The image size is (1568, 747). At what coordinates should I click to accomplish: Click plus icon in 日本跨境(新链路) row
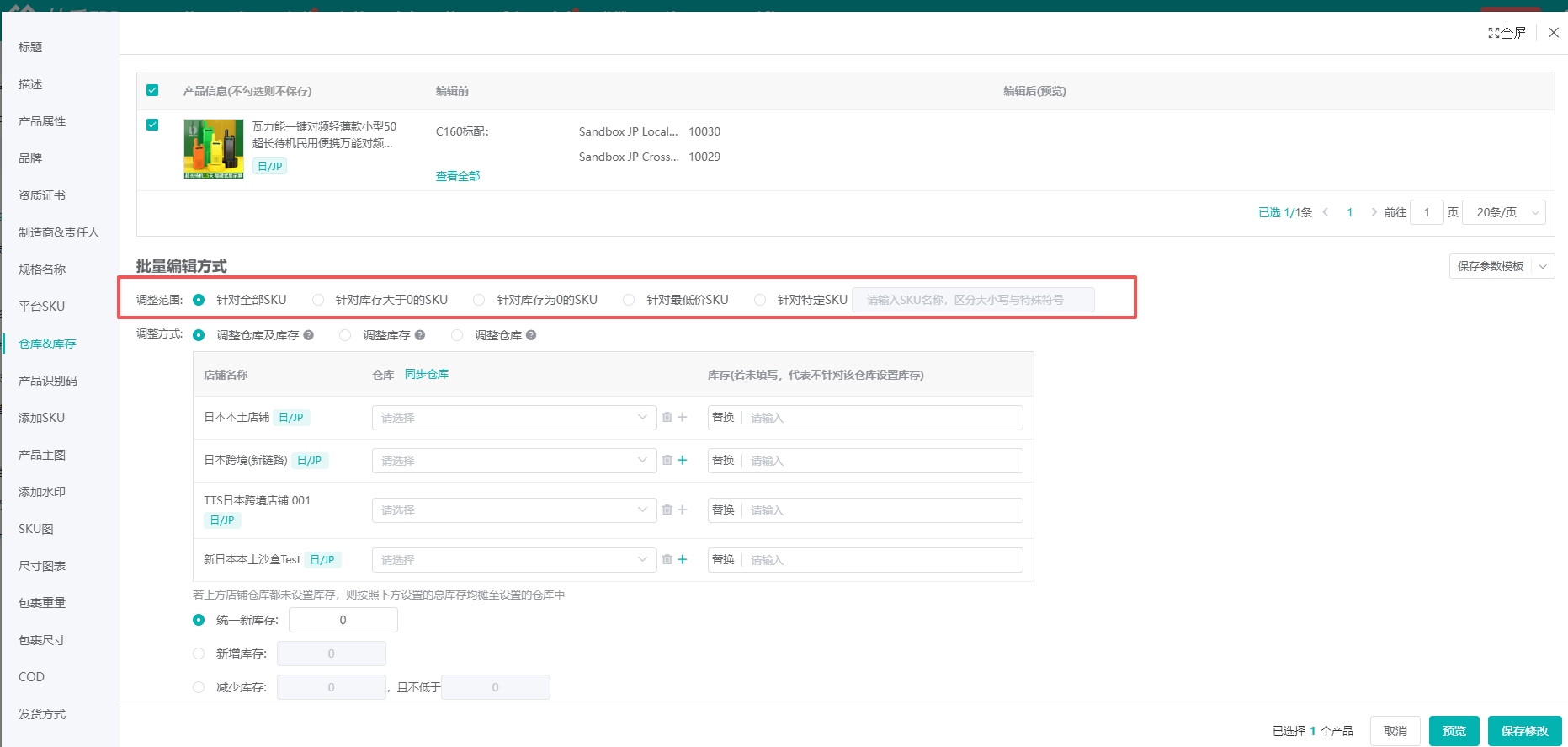[x=683, y=460]
